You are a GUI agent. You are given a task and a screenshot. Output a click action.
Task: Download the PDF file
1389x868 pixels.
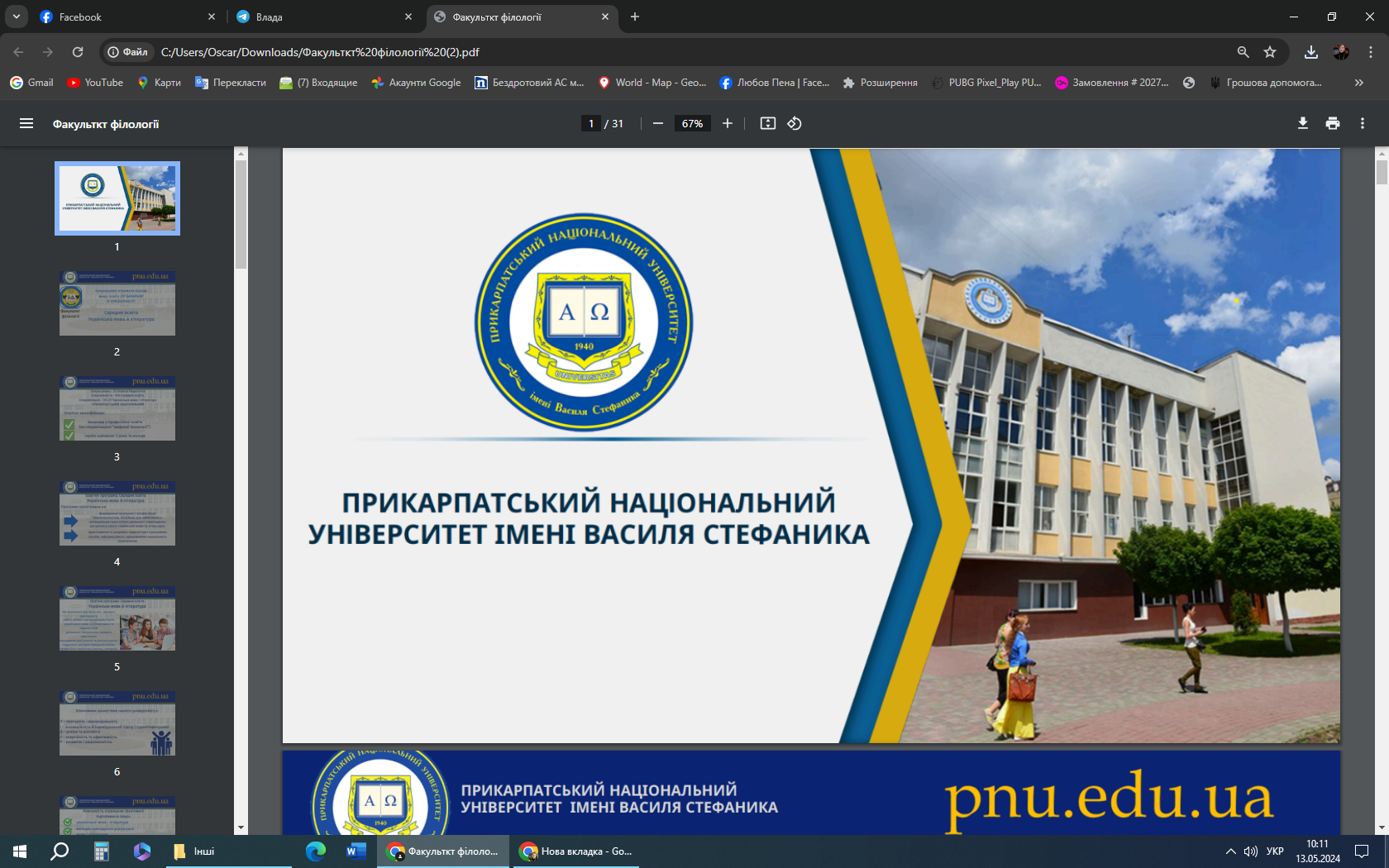click(1303, 123)
